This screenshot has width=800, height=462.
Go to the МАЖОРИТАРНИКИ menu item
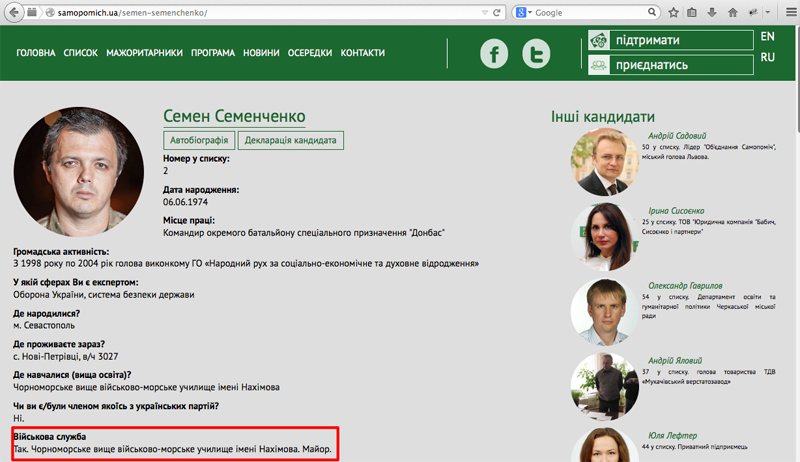[145, 53]
